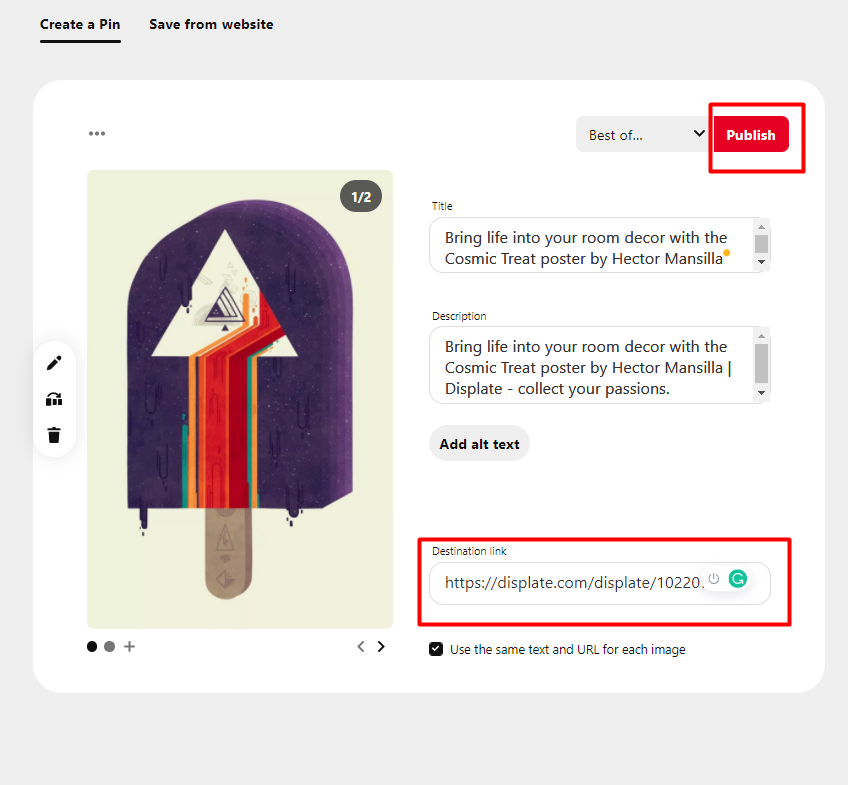This screenshot has width=848, height=785.
Task: Delete the image with the trash icon
Action: click(54, 435)
